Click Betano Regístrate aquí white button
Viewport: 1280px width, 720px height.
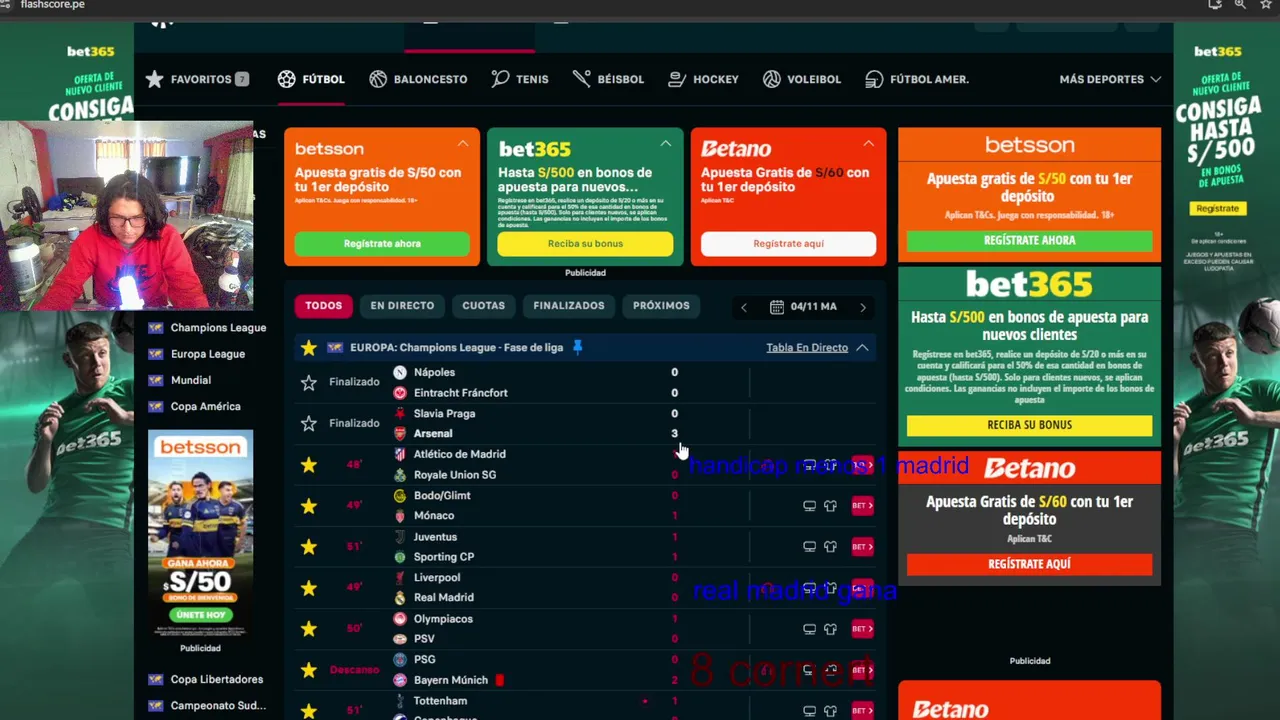(788, 244)
